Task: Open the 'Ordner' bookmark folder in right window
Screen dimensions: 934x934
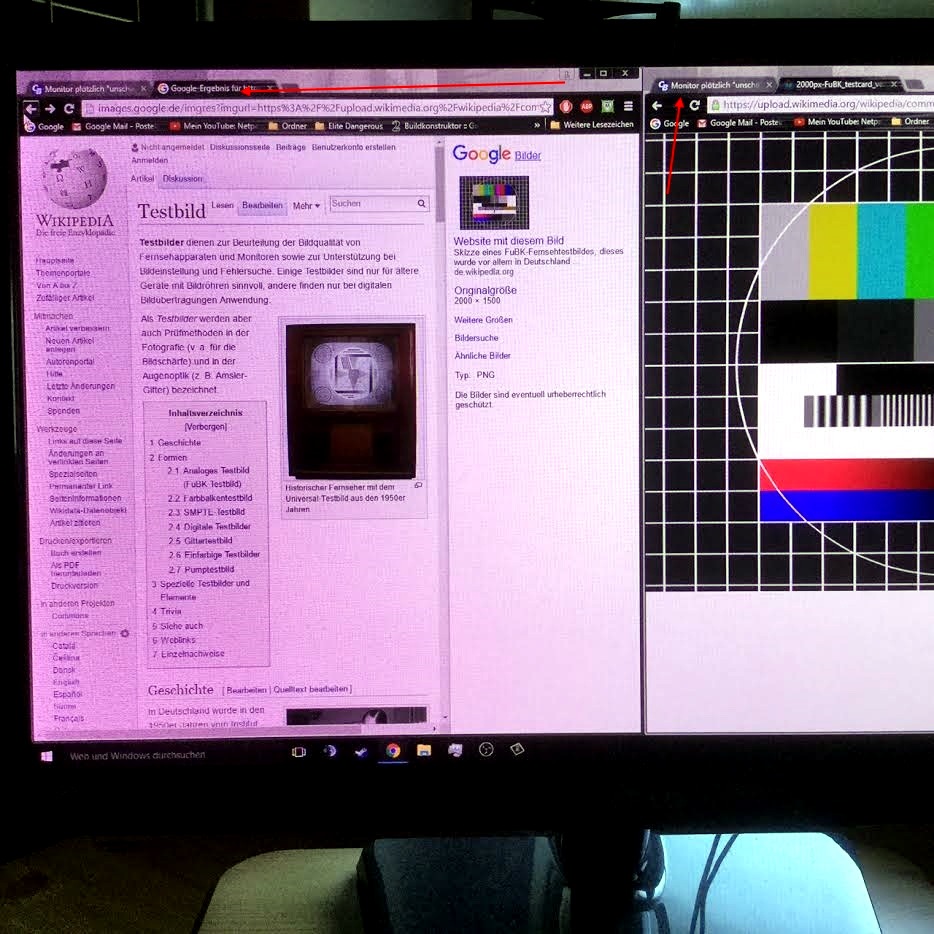Action: tap(910, 121)
